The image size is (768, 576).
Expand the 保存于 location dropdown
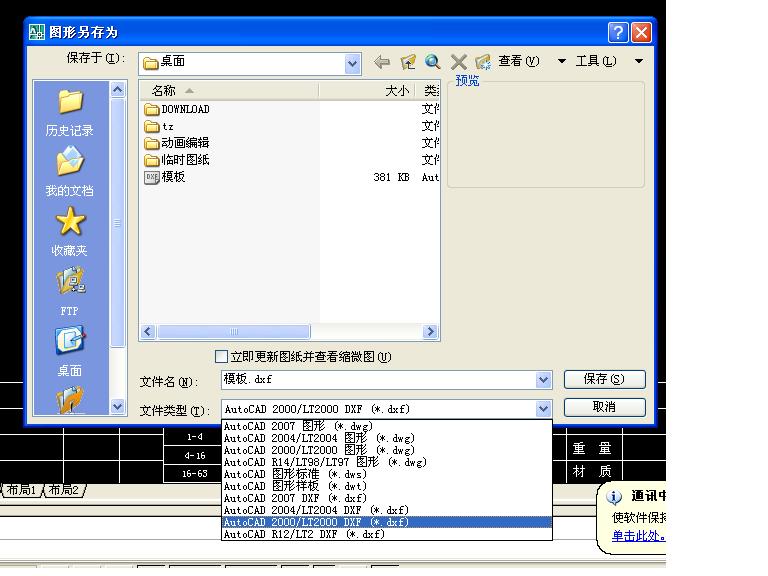352,64
